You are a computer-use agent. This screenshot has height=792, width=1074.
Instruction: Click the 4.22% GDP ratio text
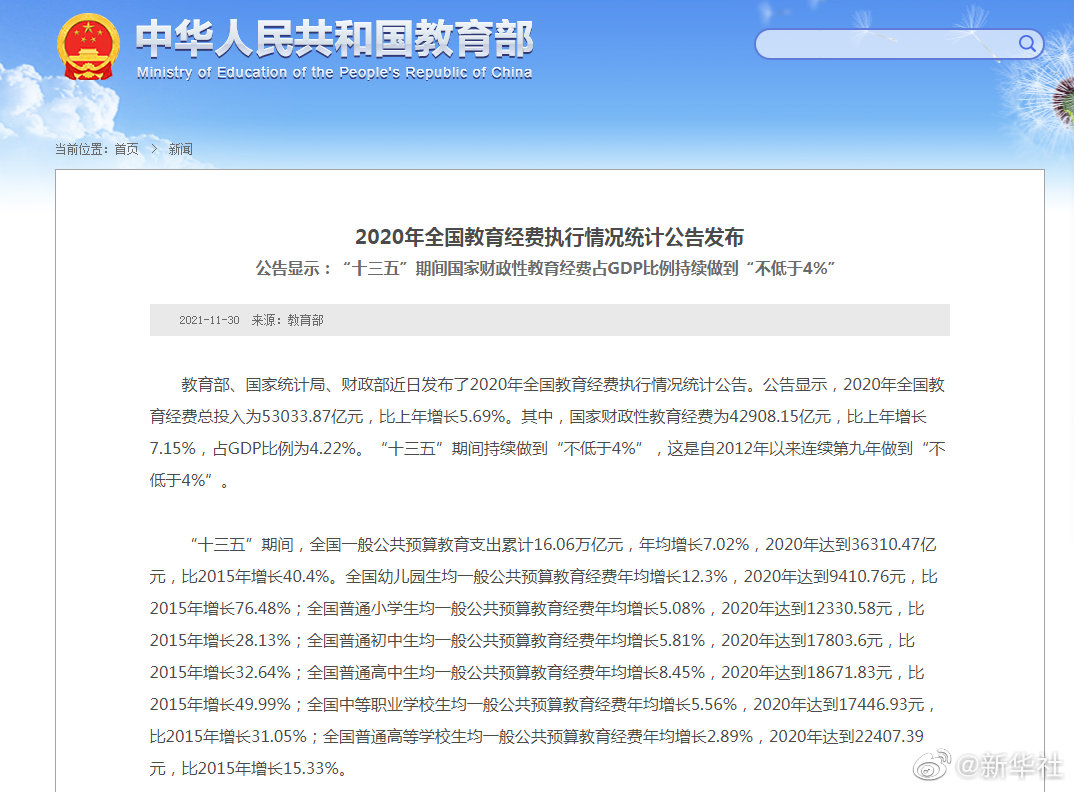tap(329, 448)
